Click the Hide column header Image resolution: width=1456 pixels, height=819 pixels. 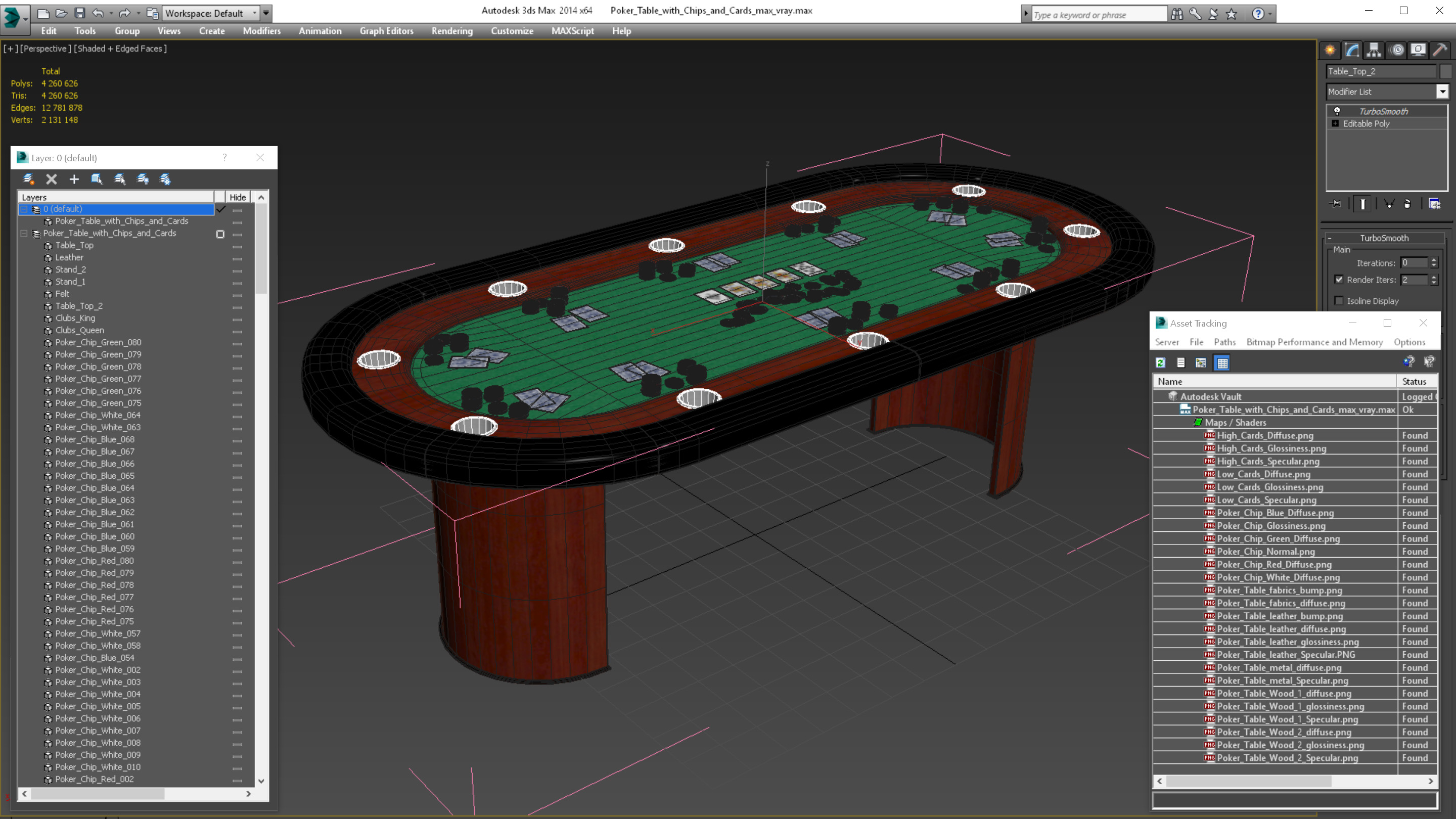(x=238, y=197)
